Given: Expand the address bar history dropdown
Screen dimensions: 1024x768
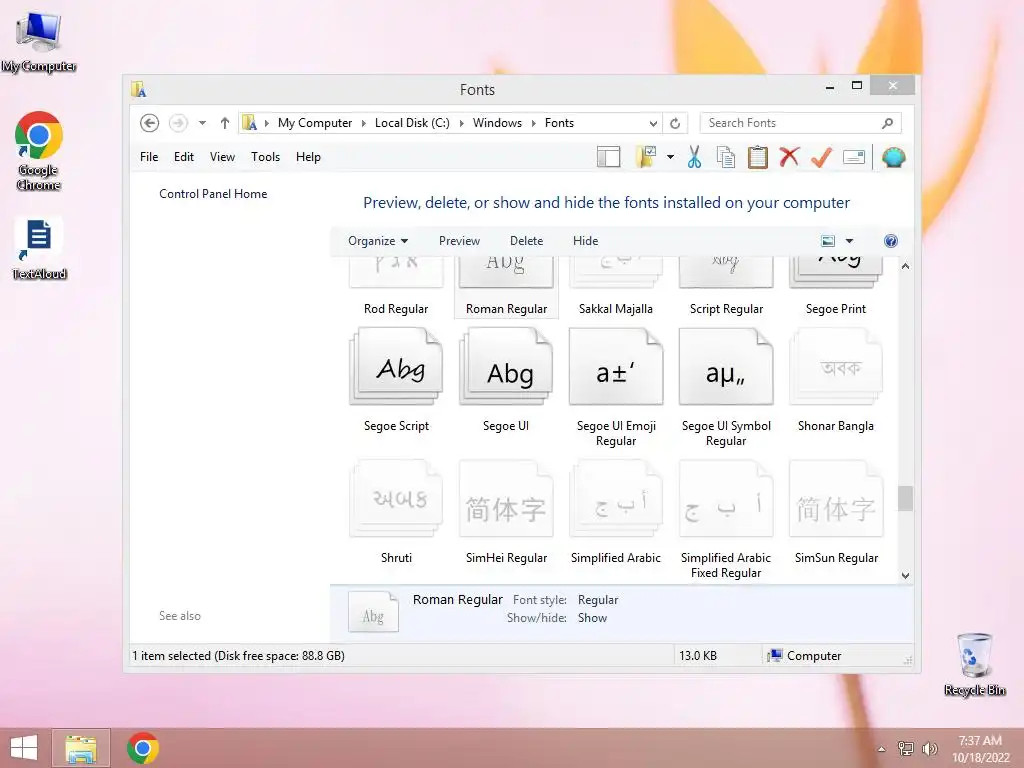Looking at the screenshot, I should pyautogui.click(x=653, y=123).
